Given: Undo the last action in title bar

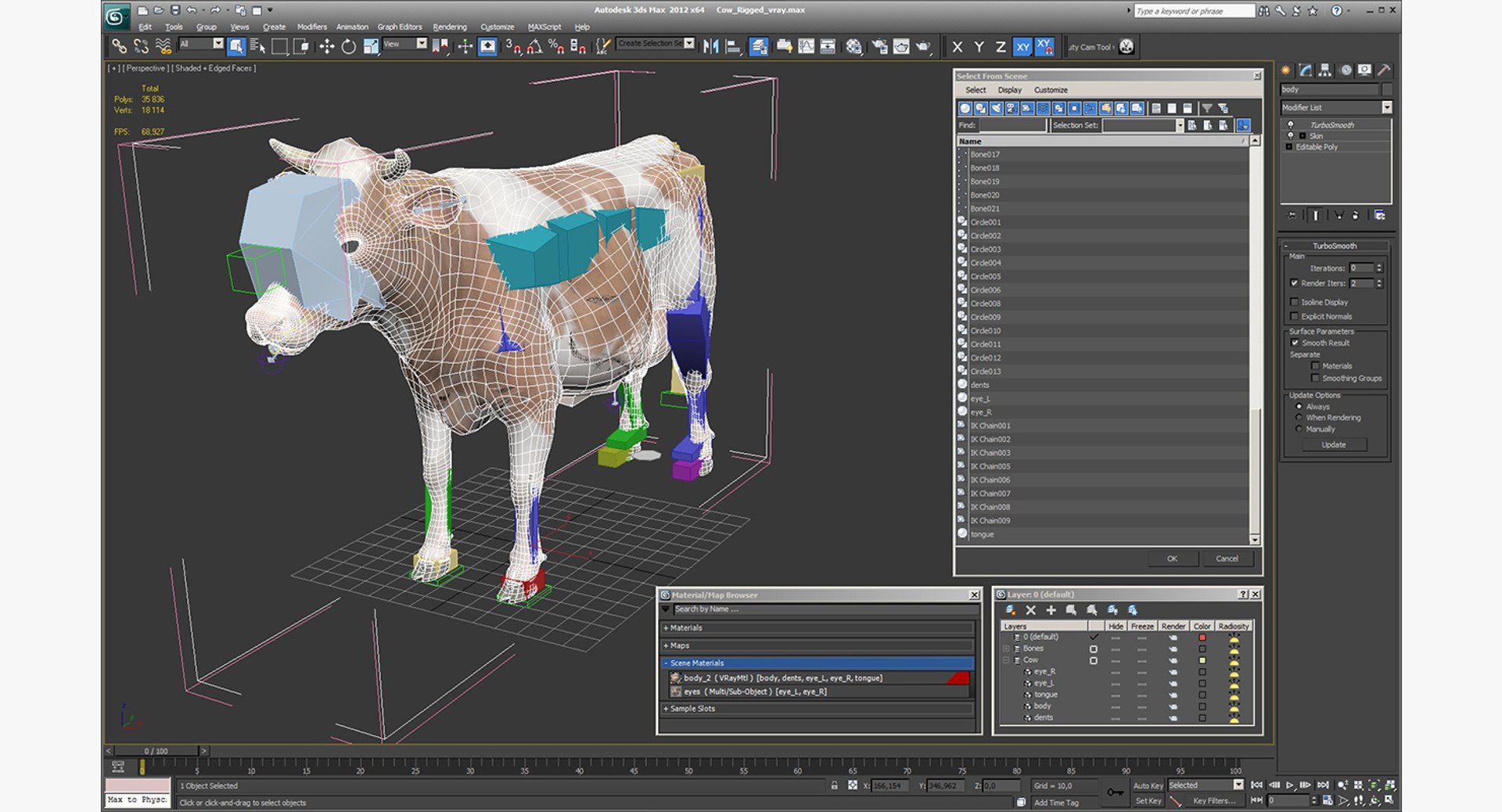Looking at the screenshot, I should coord(192,10).
